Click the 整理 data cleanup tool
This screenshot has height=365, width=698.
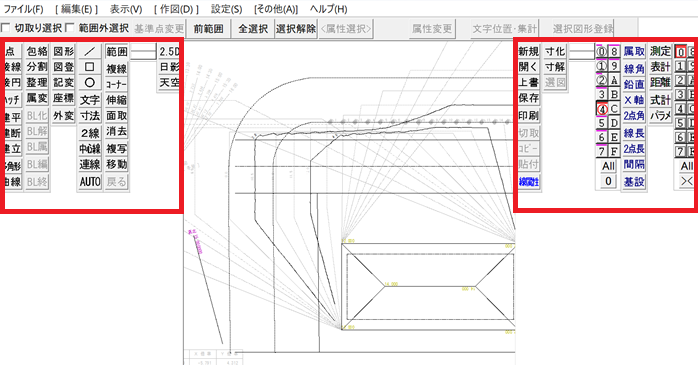(37, 83)
